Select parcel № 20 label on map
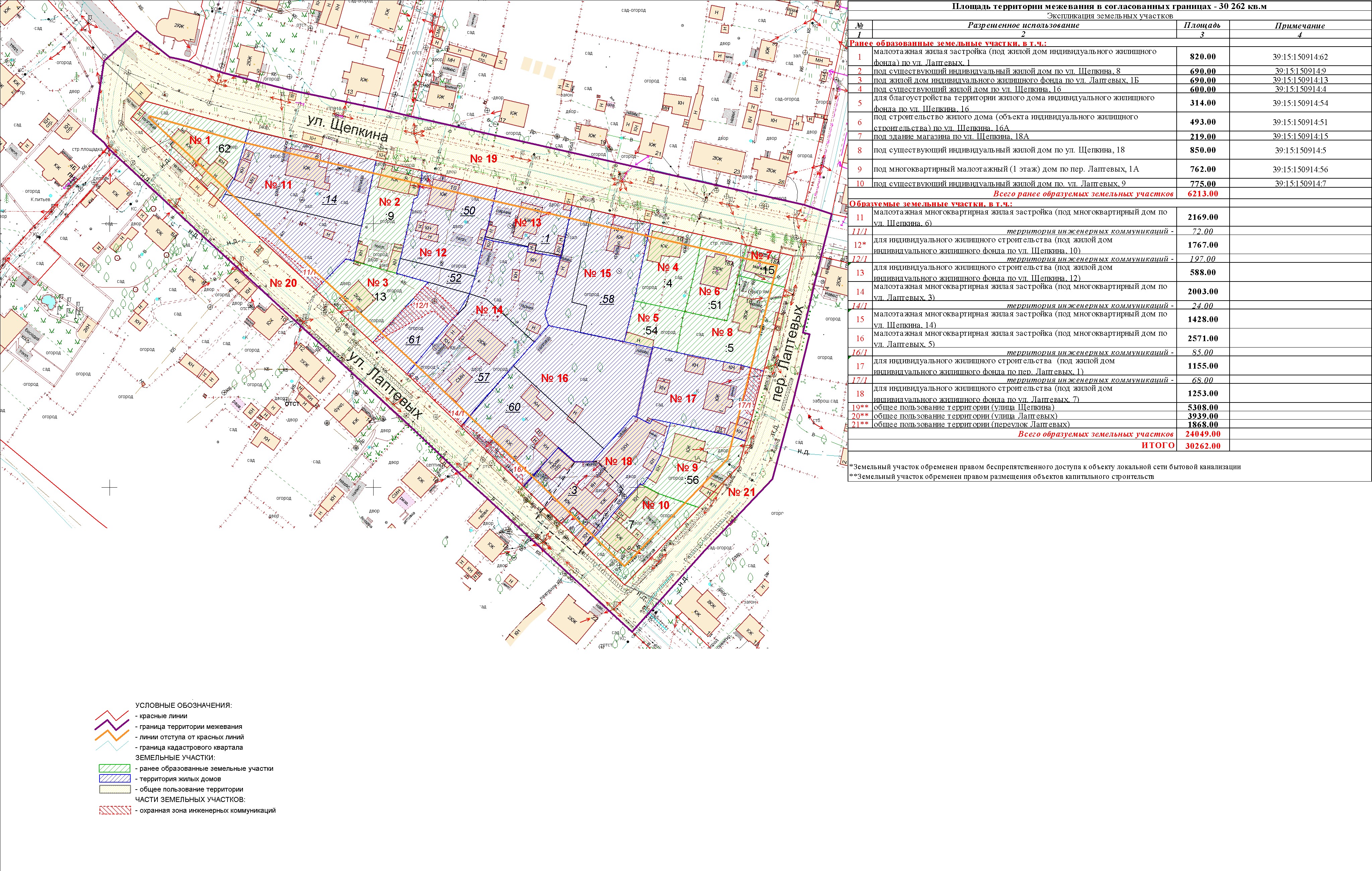 coord(283,283)
